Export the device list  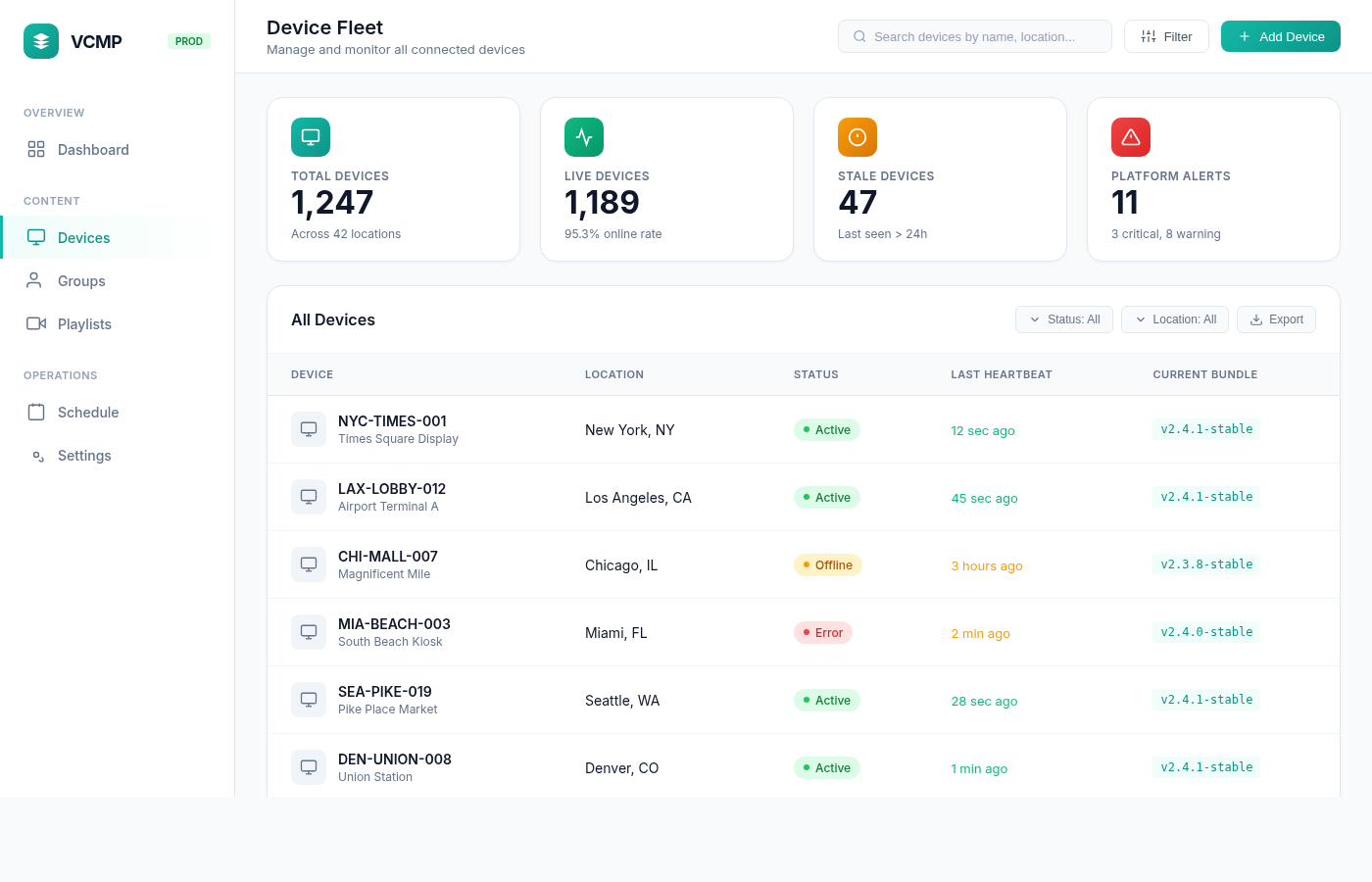[1276, 319]
